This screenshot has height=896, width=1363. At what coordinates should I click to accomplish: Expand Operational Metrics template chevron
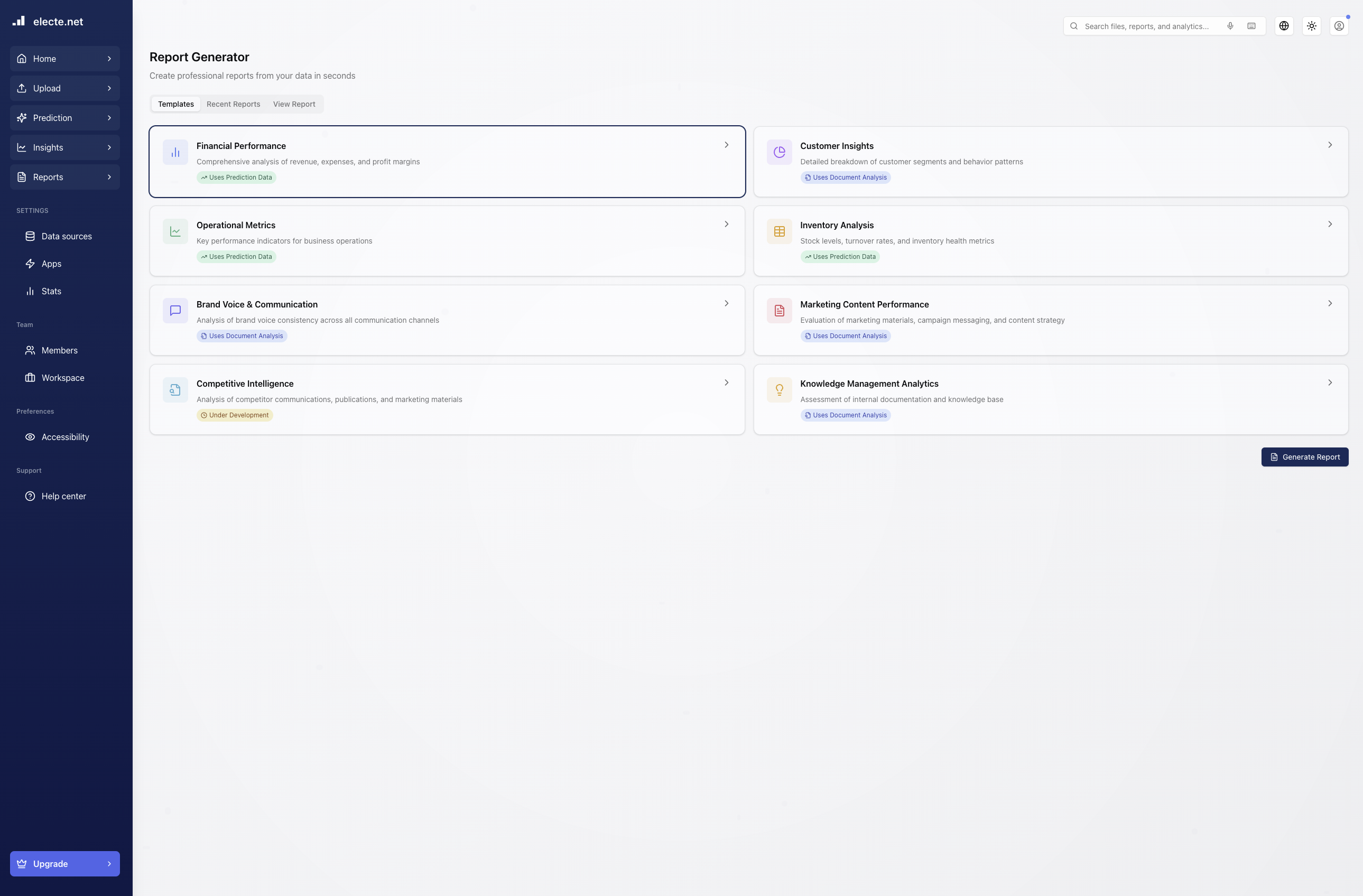point(726,225)
